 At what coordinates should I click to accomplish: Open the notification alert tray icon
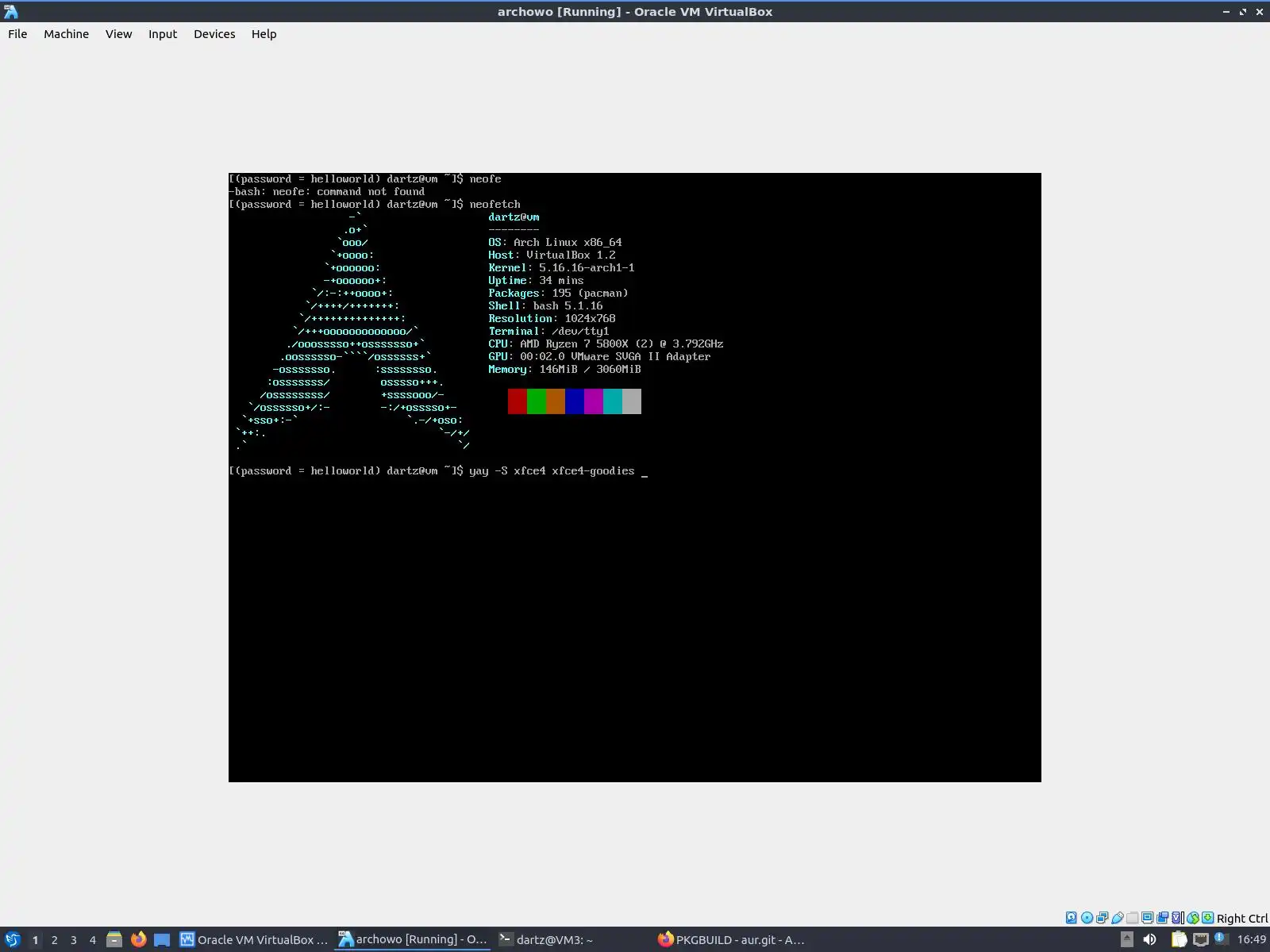(1221, 939)
